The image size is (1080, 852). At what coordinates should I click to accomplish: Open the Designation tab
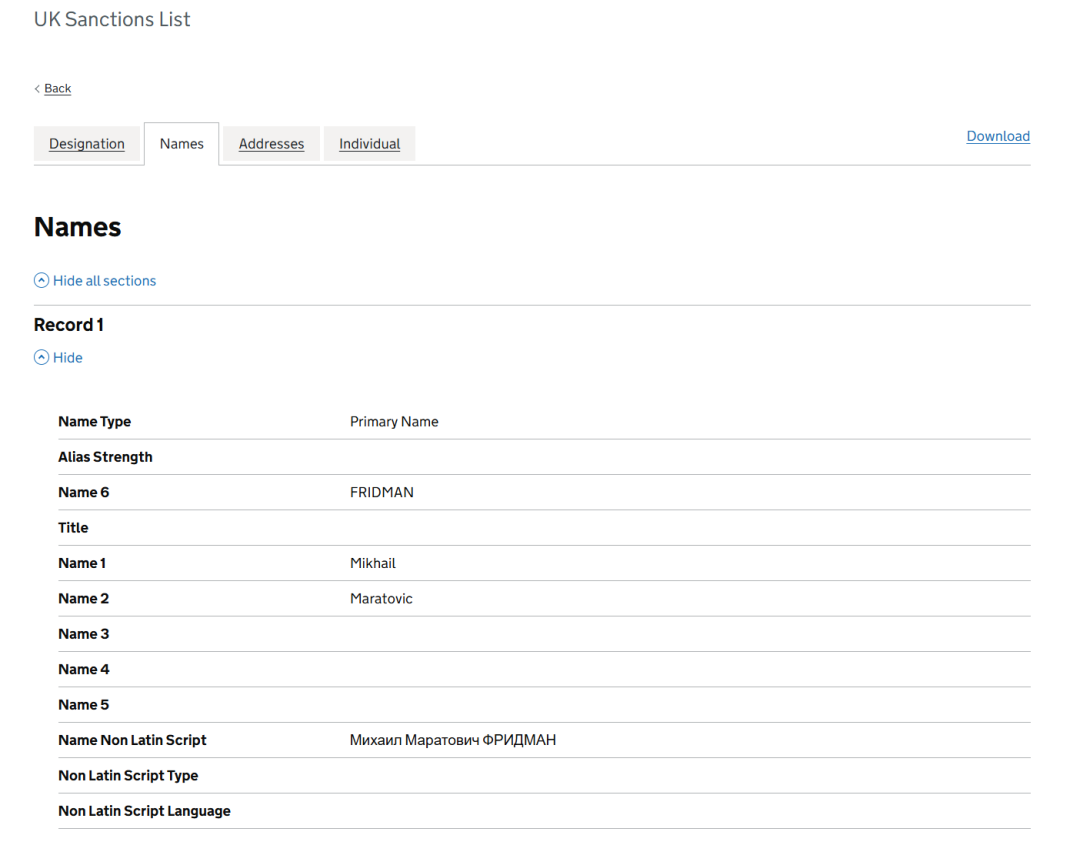coord(87,144)
